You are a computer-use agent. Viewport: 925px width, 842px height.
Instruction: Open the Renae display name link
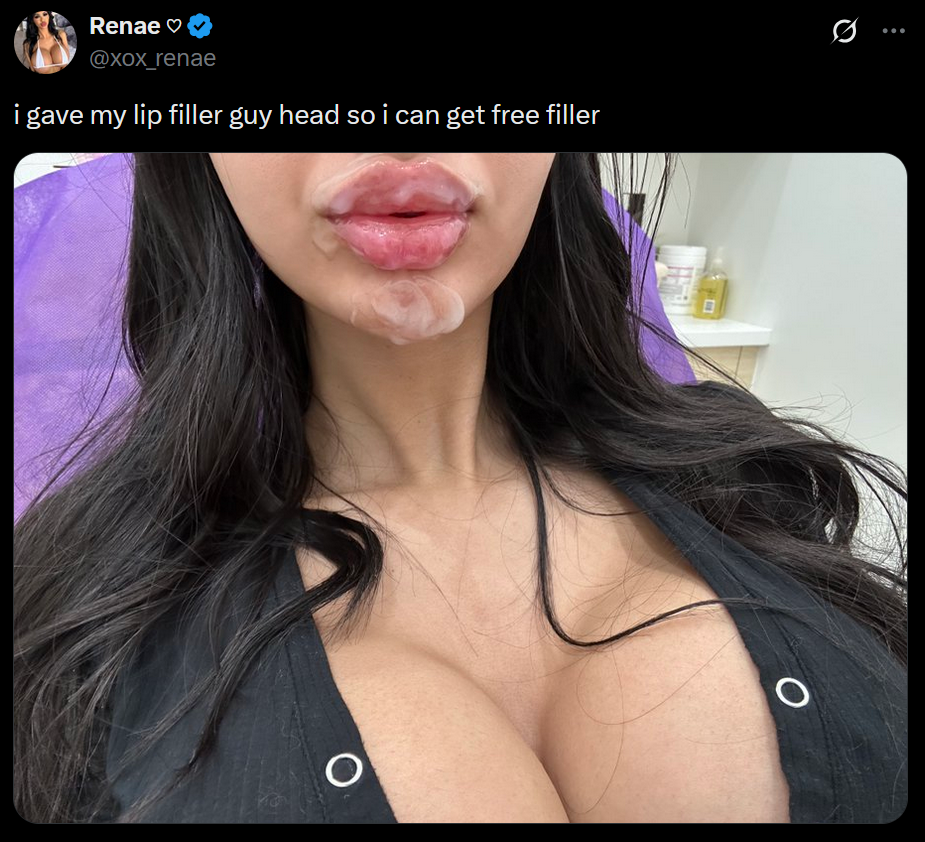click(124, 27)
